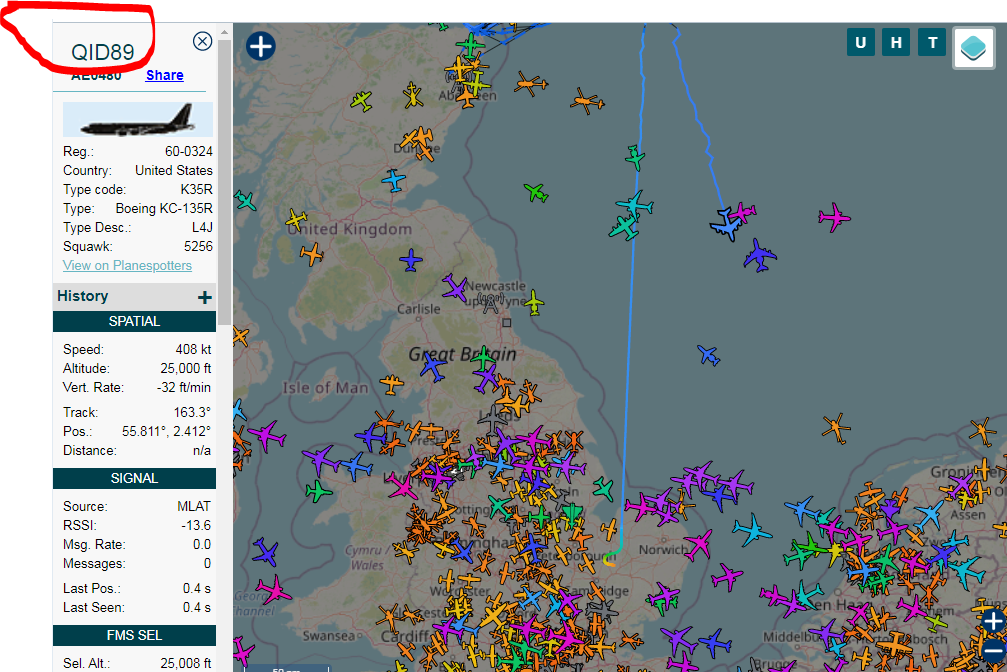Click the altitude value 25,000 ft
Screen dimensions: 1007x672
click(186, 369)
